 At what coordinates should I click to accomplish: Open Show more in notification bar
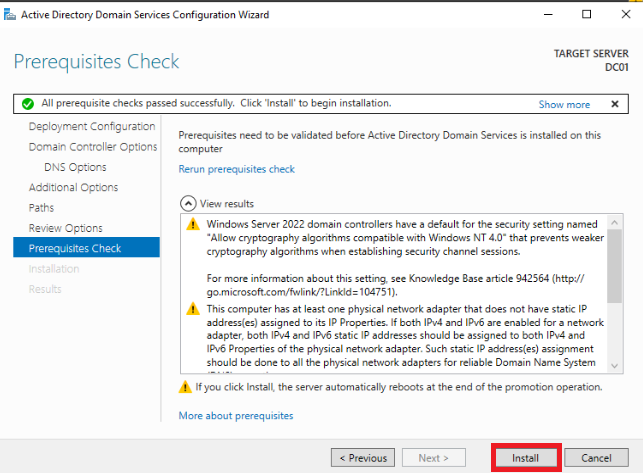pyautogui.click(x=564, y=104)
